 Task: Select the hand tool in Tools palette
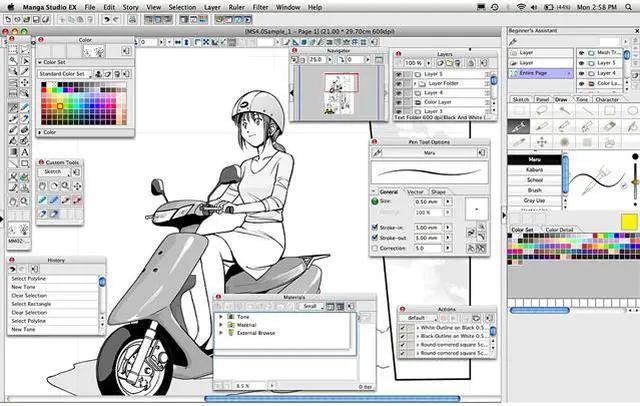(13, 201)
